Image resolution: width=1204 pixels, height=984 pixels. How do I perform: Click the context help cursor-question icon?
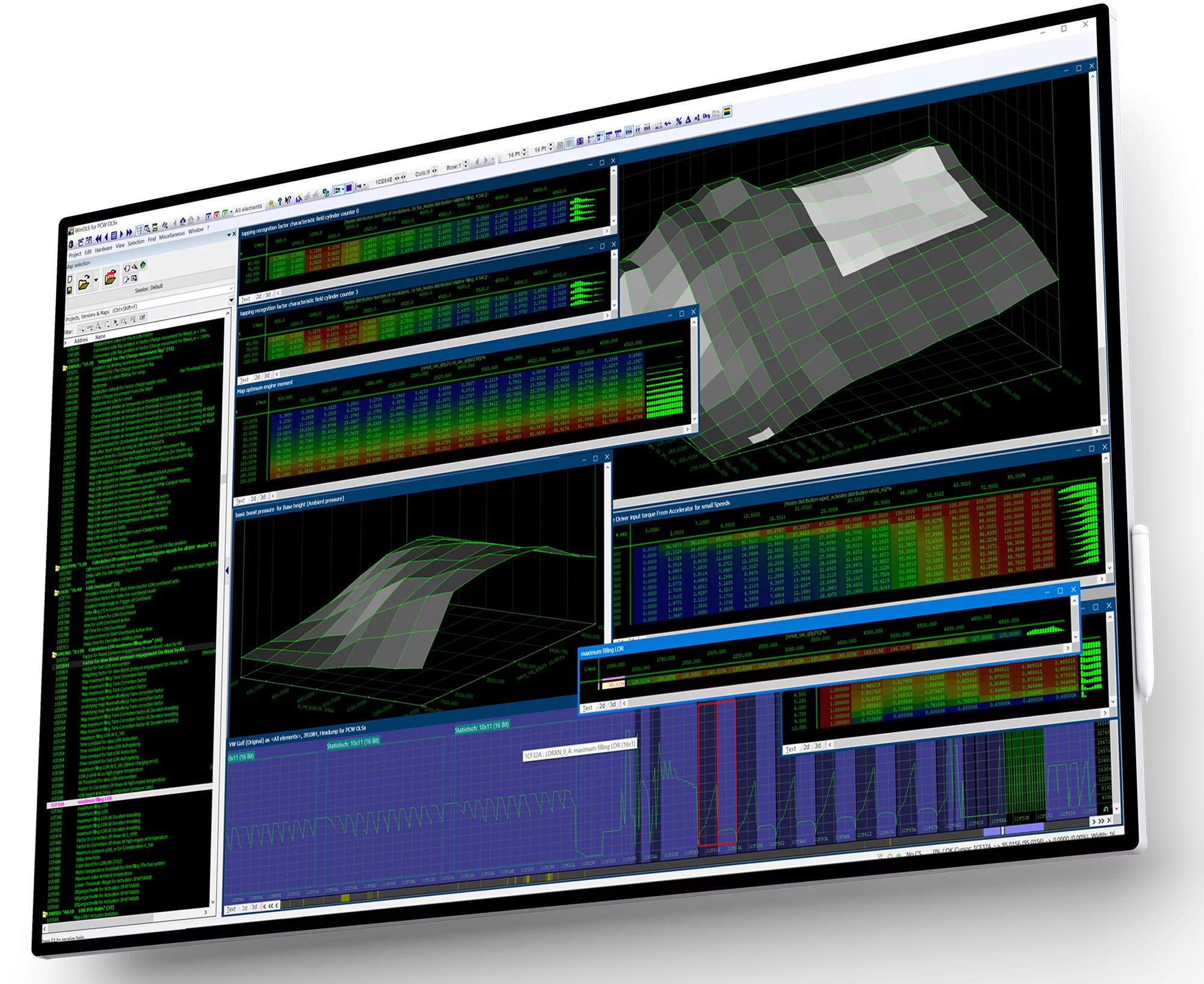pos(288,199)
